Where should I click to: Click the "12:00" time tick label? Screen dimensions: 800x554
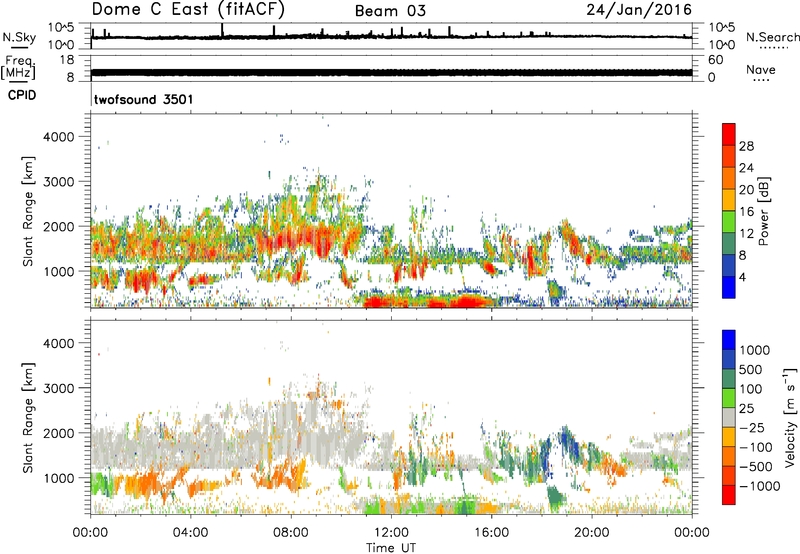click(x=391, y=533)
